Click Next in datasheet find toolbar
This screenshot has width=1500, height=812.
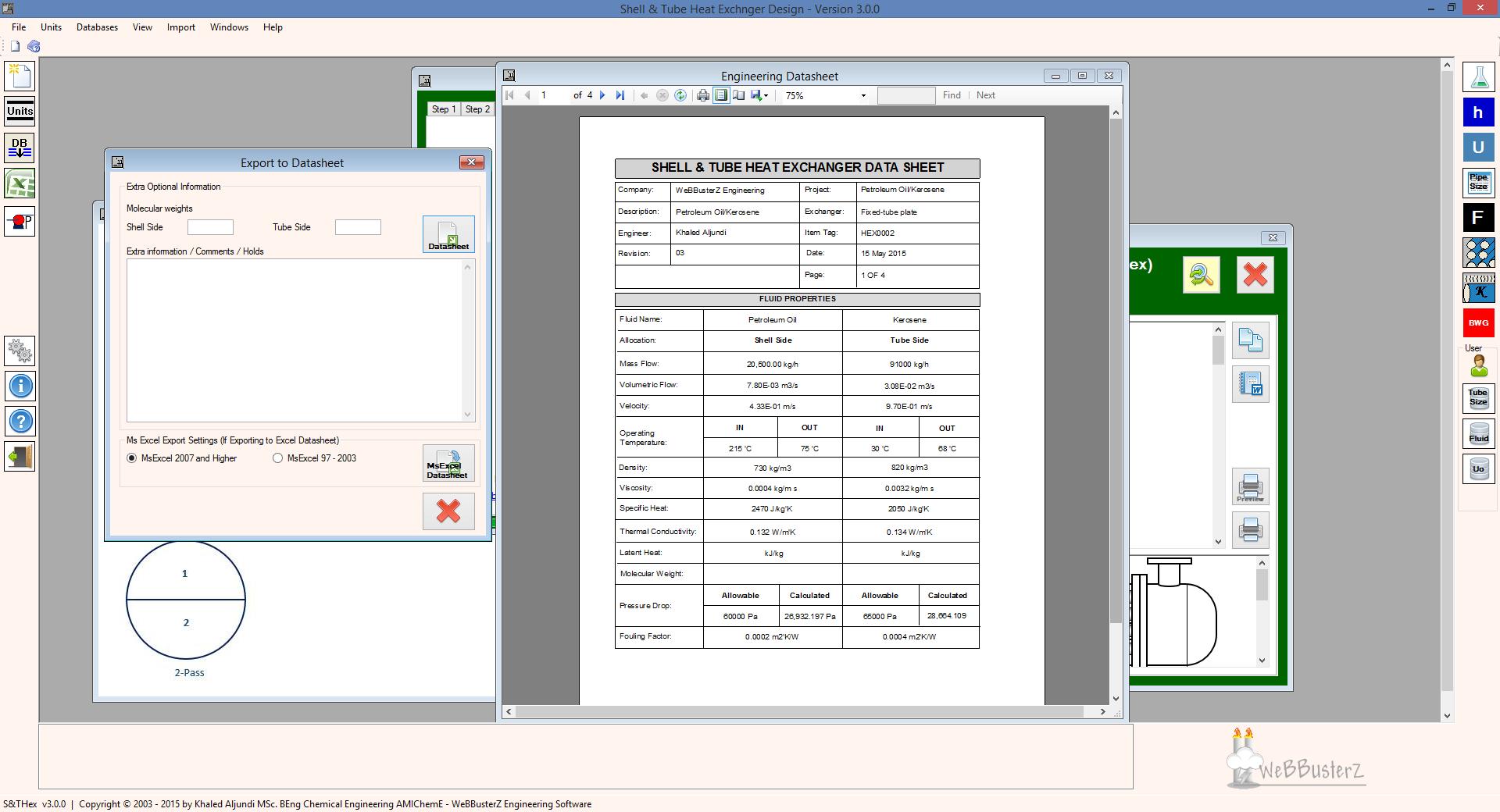point(986,95)
